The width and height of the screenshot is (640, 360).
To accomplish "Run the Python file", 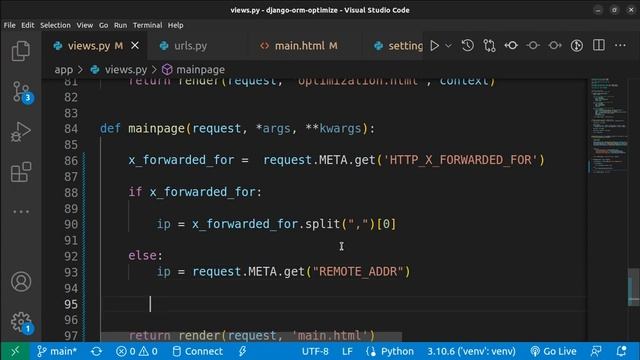I will (434, 46).
